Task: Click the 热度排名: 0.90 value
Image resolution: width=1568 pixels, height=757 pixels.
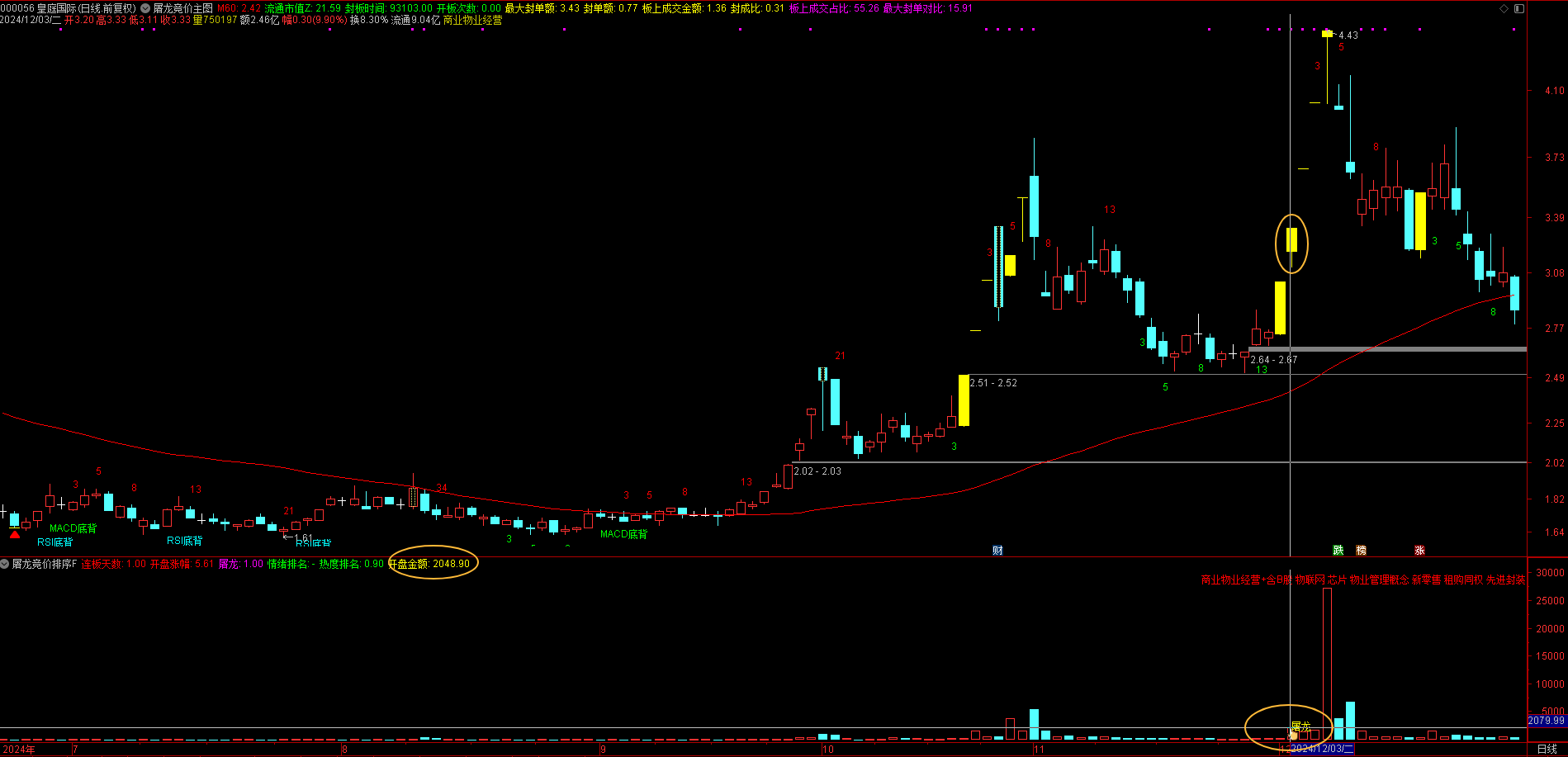Action: [352, 564]
